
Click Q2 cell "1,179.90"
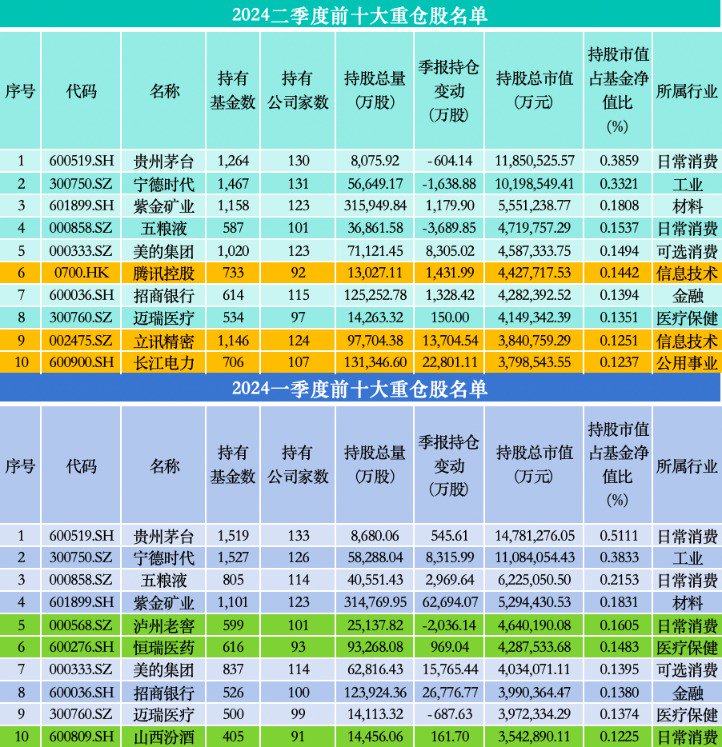[449, 206]
